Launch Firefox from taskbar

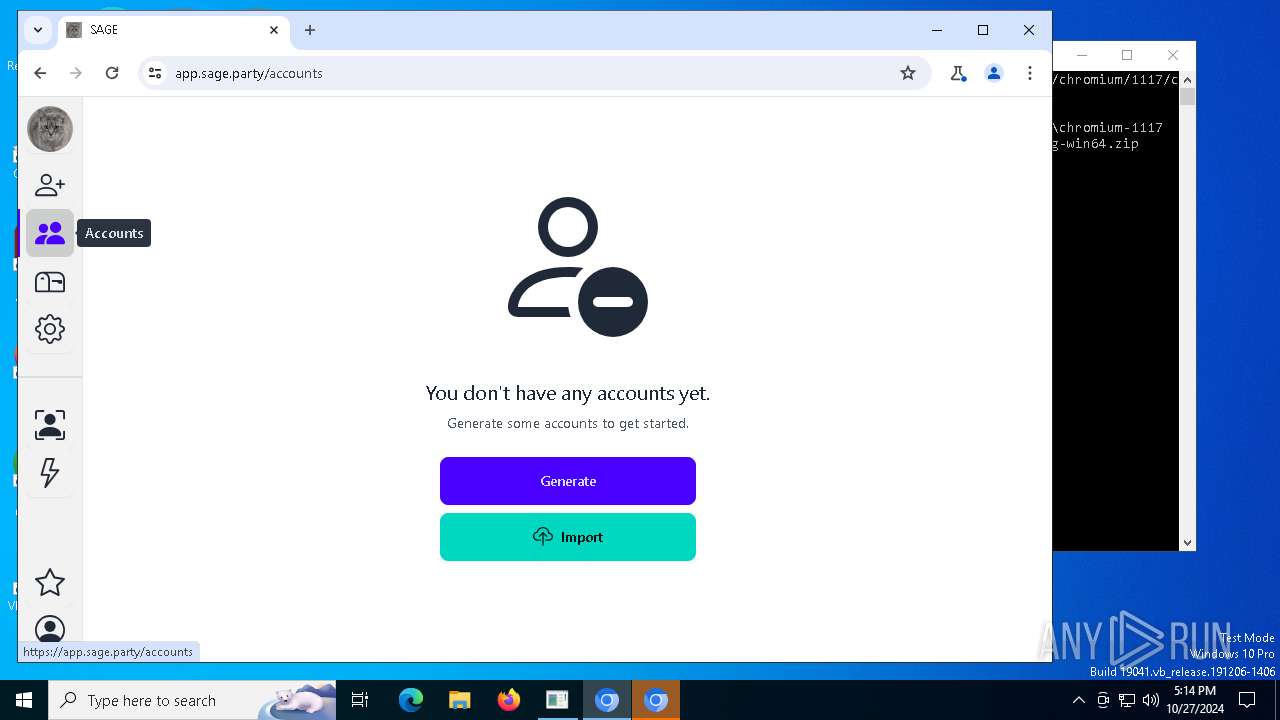(508, 700)
